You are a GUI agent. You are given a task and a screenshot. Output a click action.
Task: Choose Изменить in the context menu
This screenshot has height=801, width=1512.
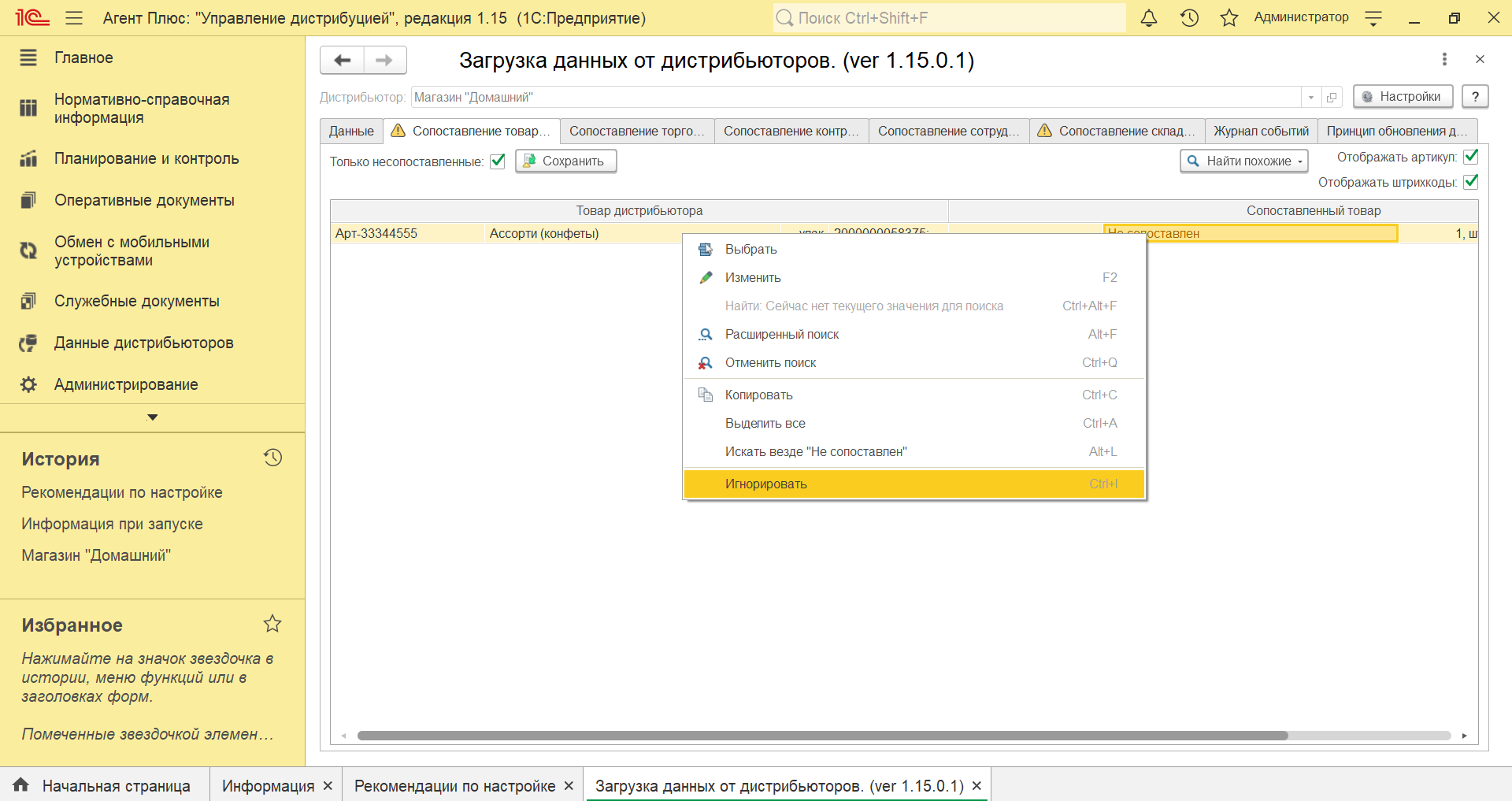(914, 277)
